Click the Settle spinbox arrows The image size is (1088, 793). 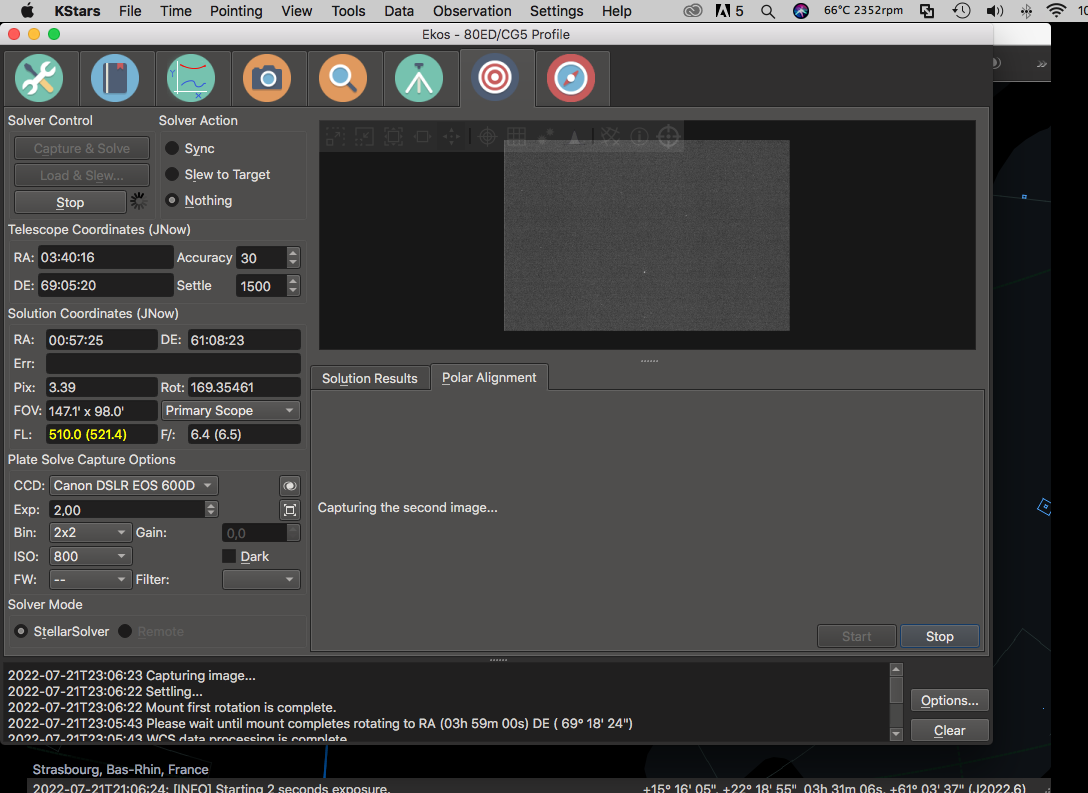click(293, 286)
